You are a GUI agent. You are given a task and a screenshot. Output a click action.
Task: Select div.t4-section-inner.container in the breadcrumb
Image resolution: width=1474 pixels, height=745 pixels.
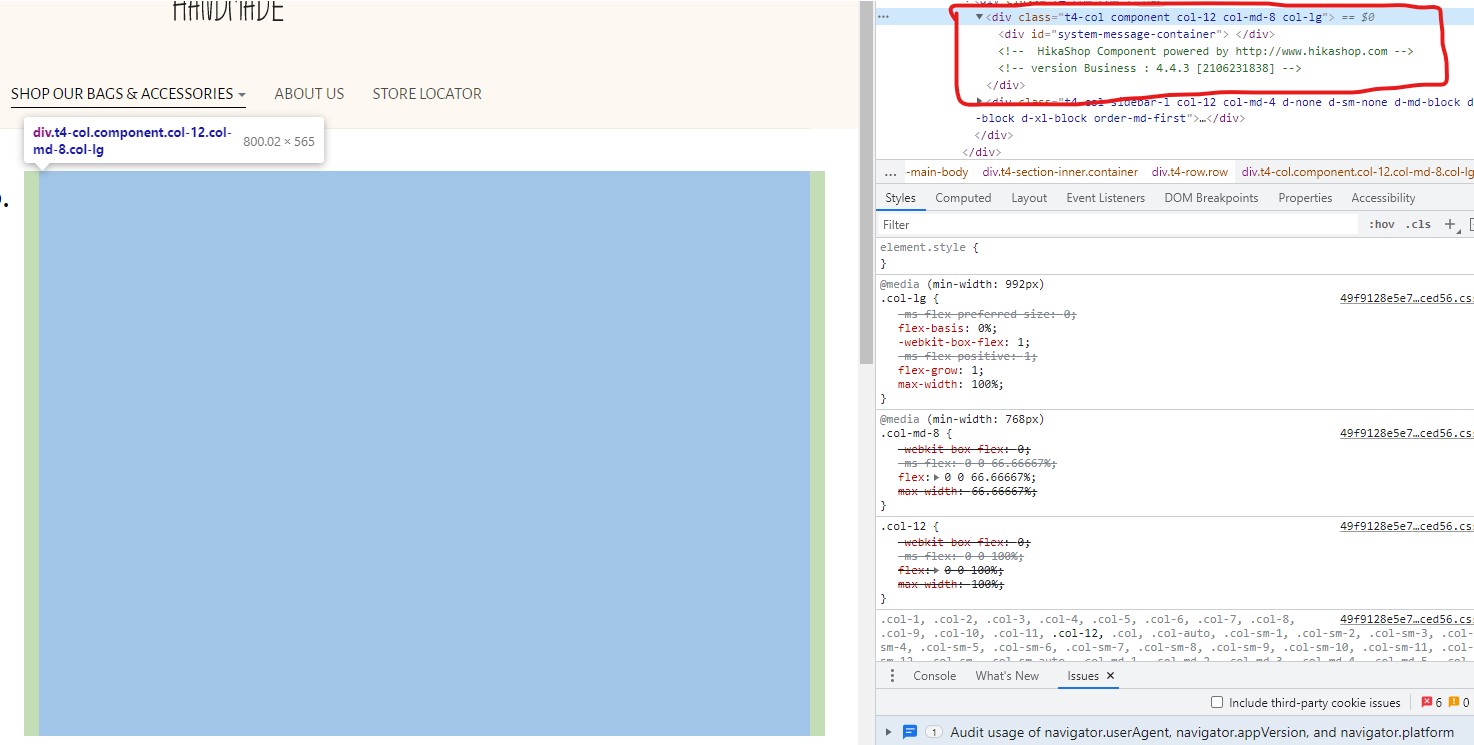point(1060,172)
